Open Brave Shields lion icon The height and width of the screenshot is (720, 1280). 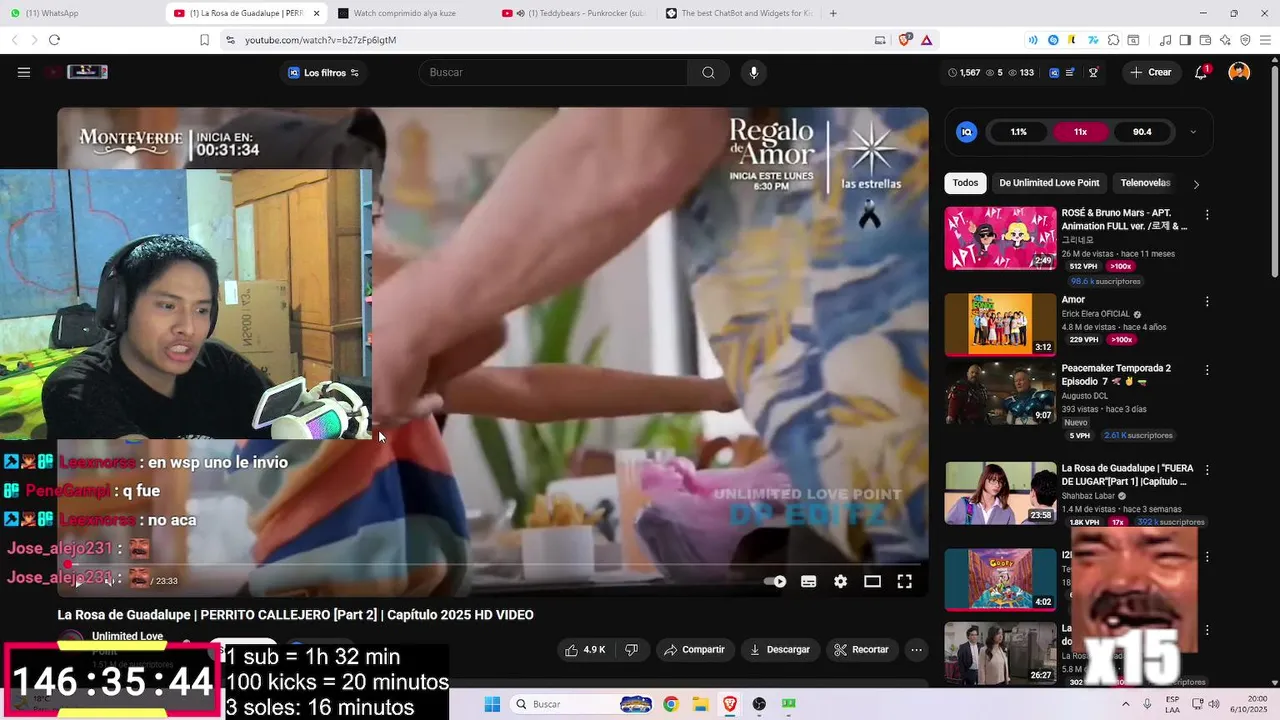[905, 40]
